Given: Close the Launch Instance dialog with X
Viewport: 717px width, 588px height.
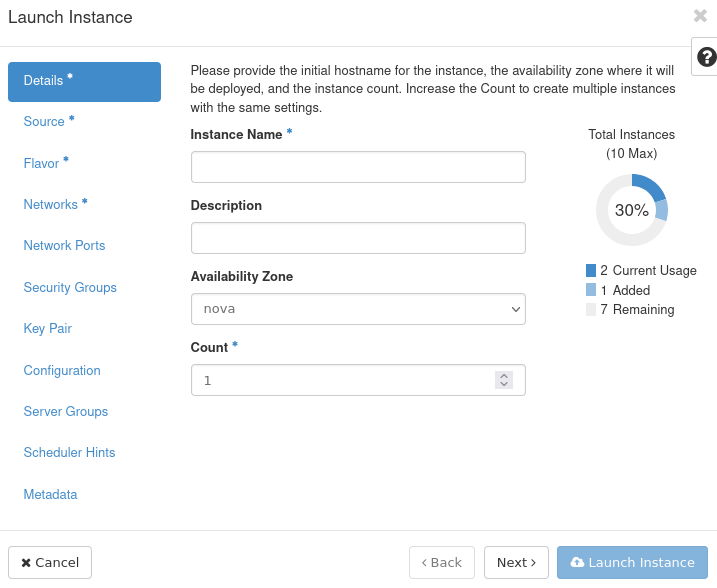Looking at the screenshot, I should pos(700,16).
